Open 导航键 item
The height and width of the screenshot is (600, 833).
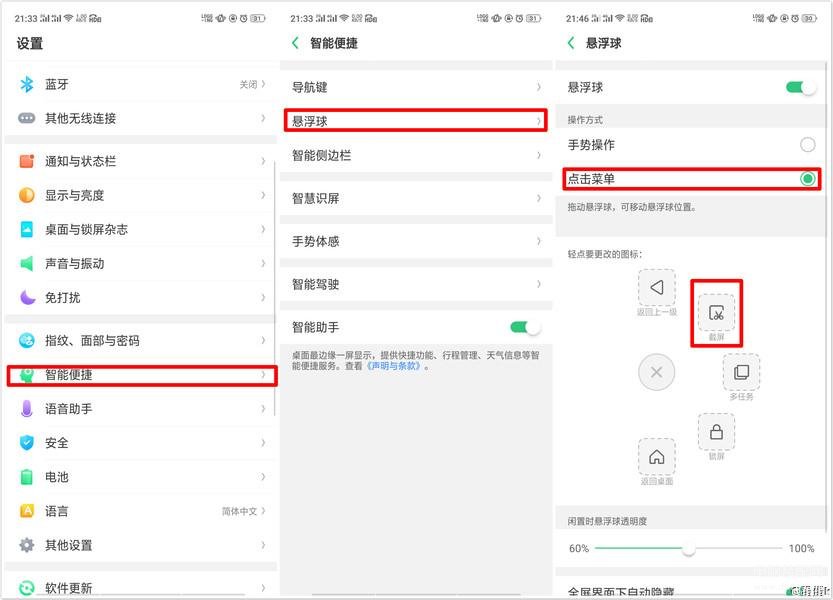[416, 87]
